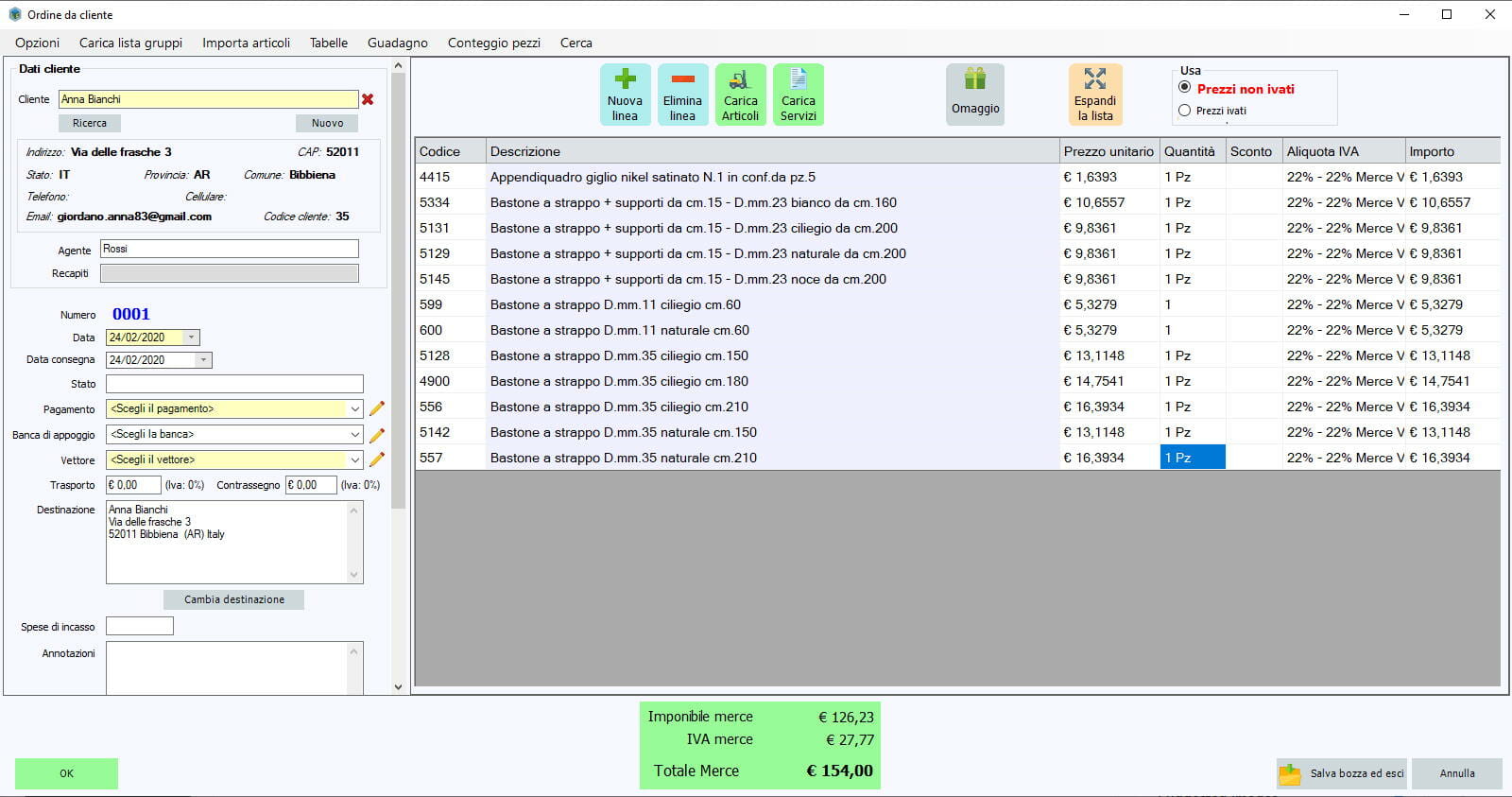Open the Importa articoli menu
The height and width of the screenshot is (797, 1512).
[x=246, y=43]
